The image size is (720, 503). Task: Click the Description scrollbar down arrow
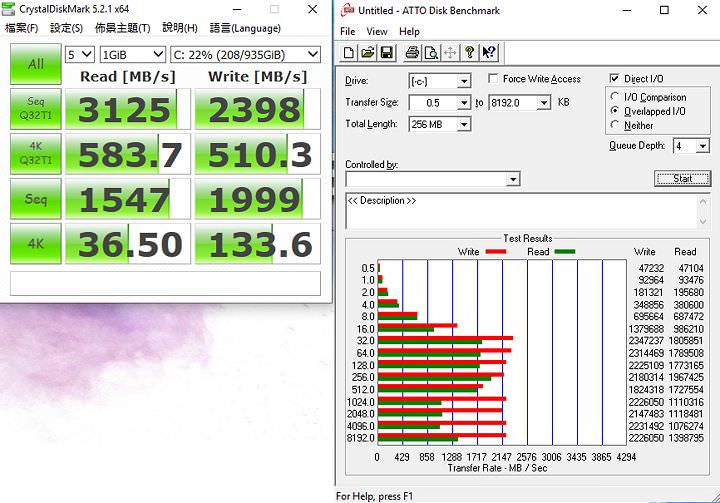[703, 221]
